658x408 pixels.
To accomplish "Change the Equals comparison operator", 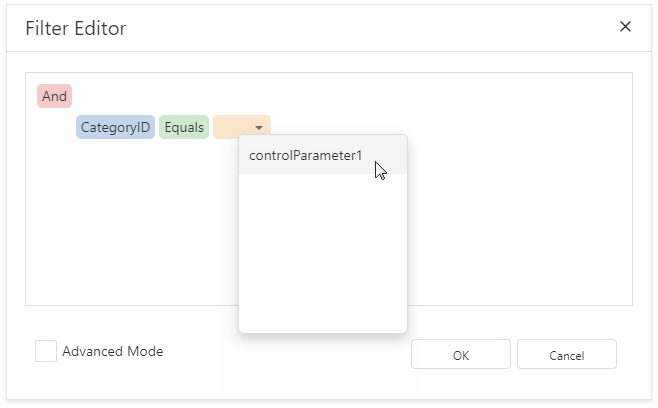I will tap(183, 127).
